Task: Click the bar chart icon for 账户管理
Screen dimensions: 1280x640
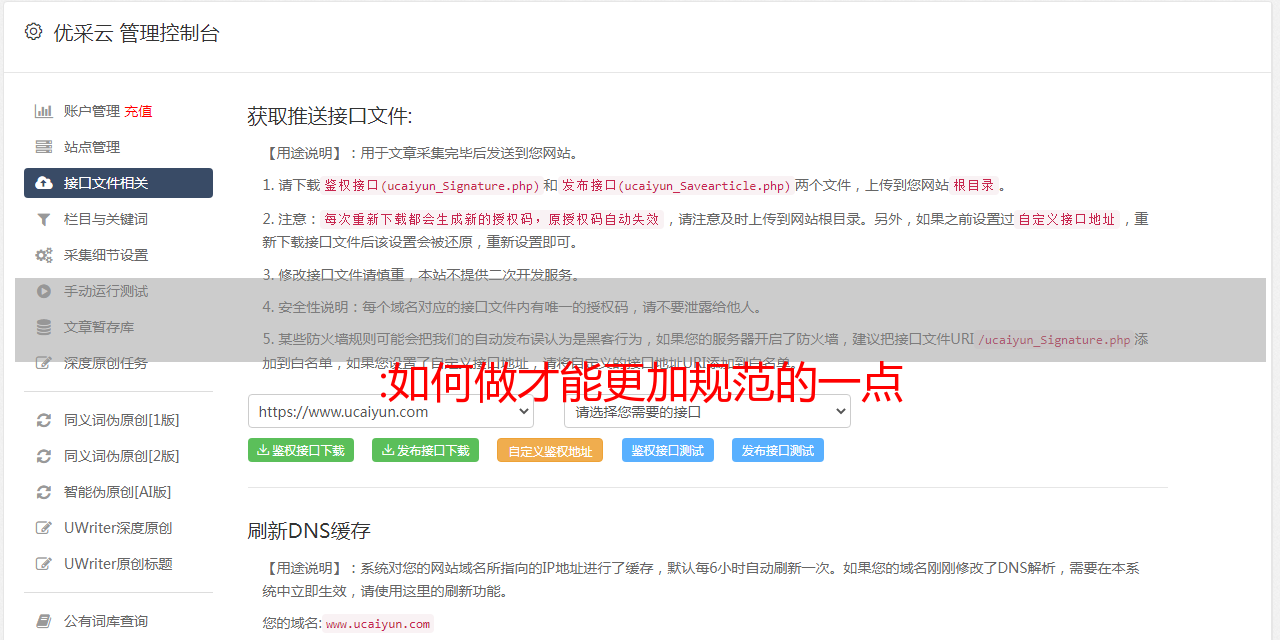Action: pos(44,111)
